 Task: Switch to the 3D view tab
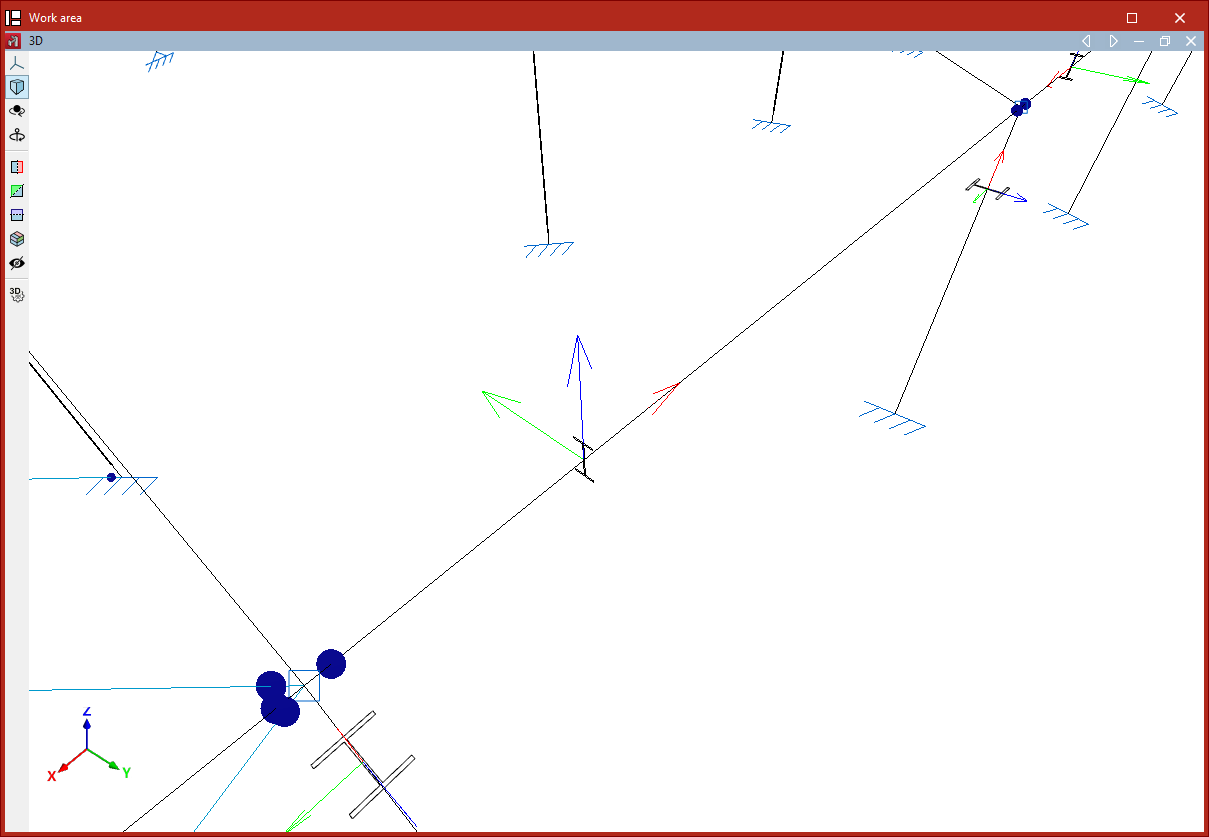pyautogui.click(x=36, y=41)
